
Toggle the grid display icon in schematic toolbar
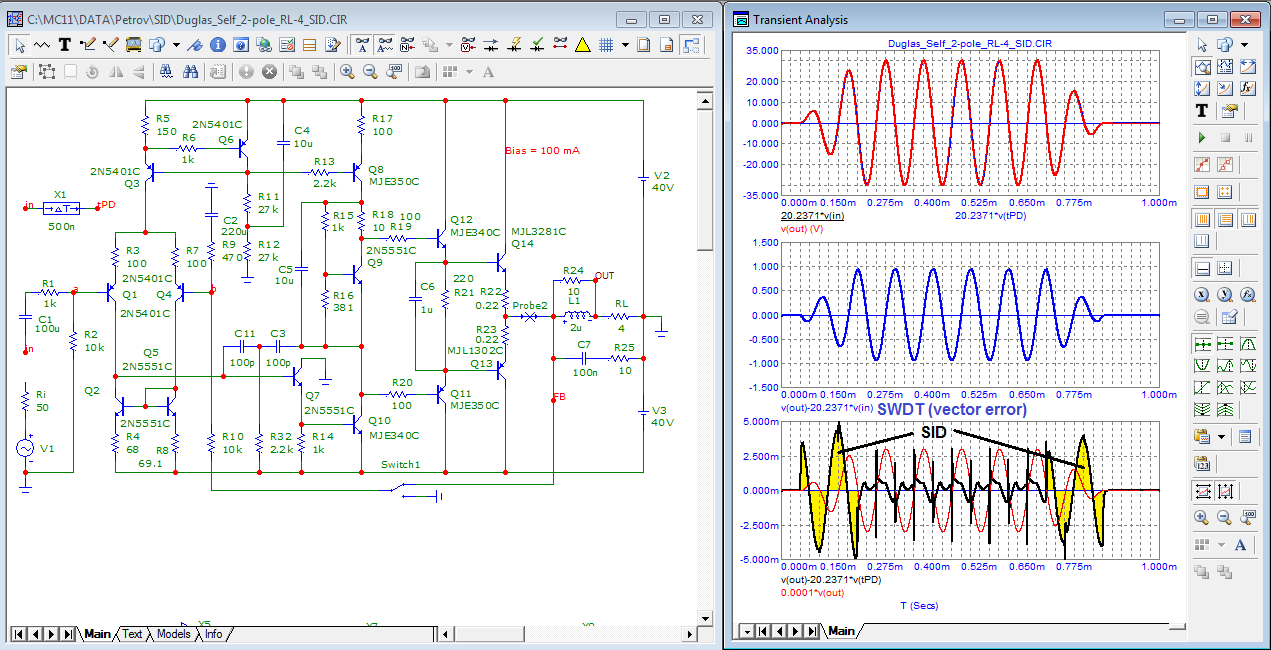606,45
